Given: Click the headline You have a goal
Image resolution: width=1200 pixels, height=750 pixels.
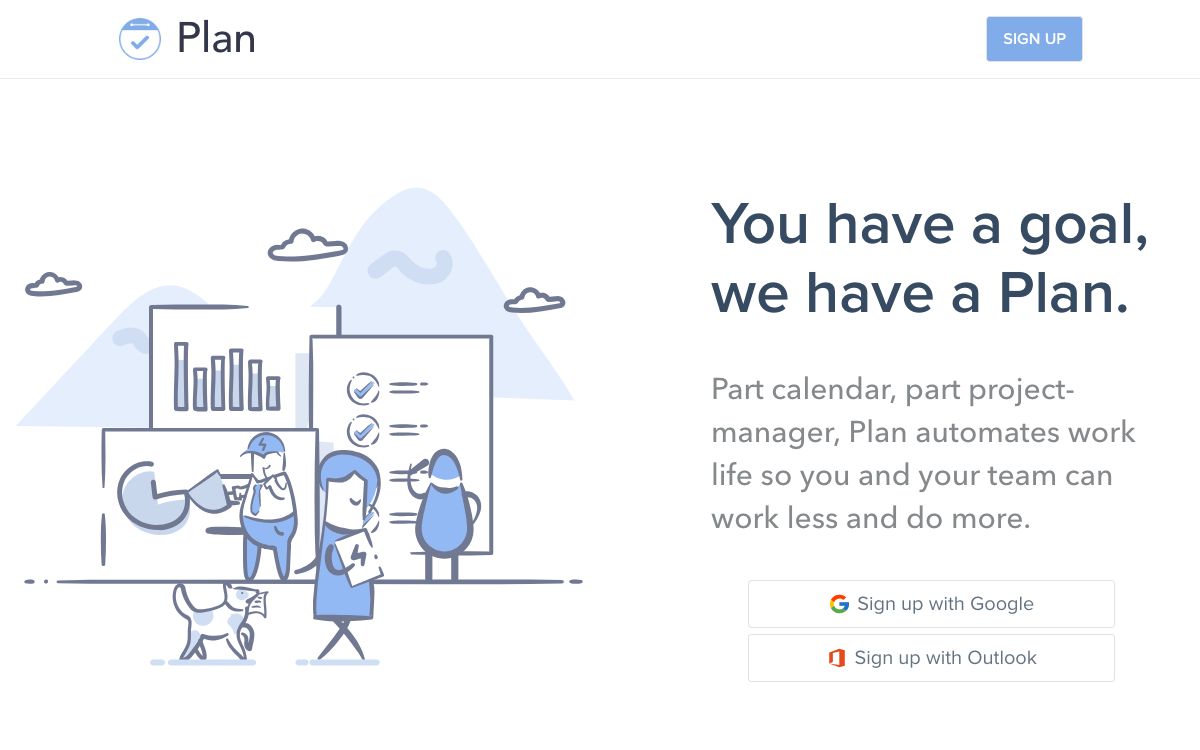Looking at the screenshot, I should click(928, 224).
